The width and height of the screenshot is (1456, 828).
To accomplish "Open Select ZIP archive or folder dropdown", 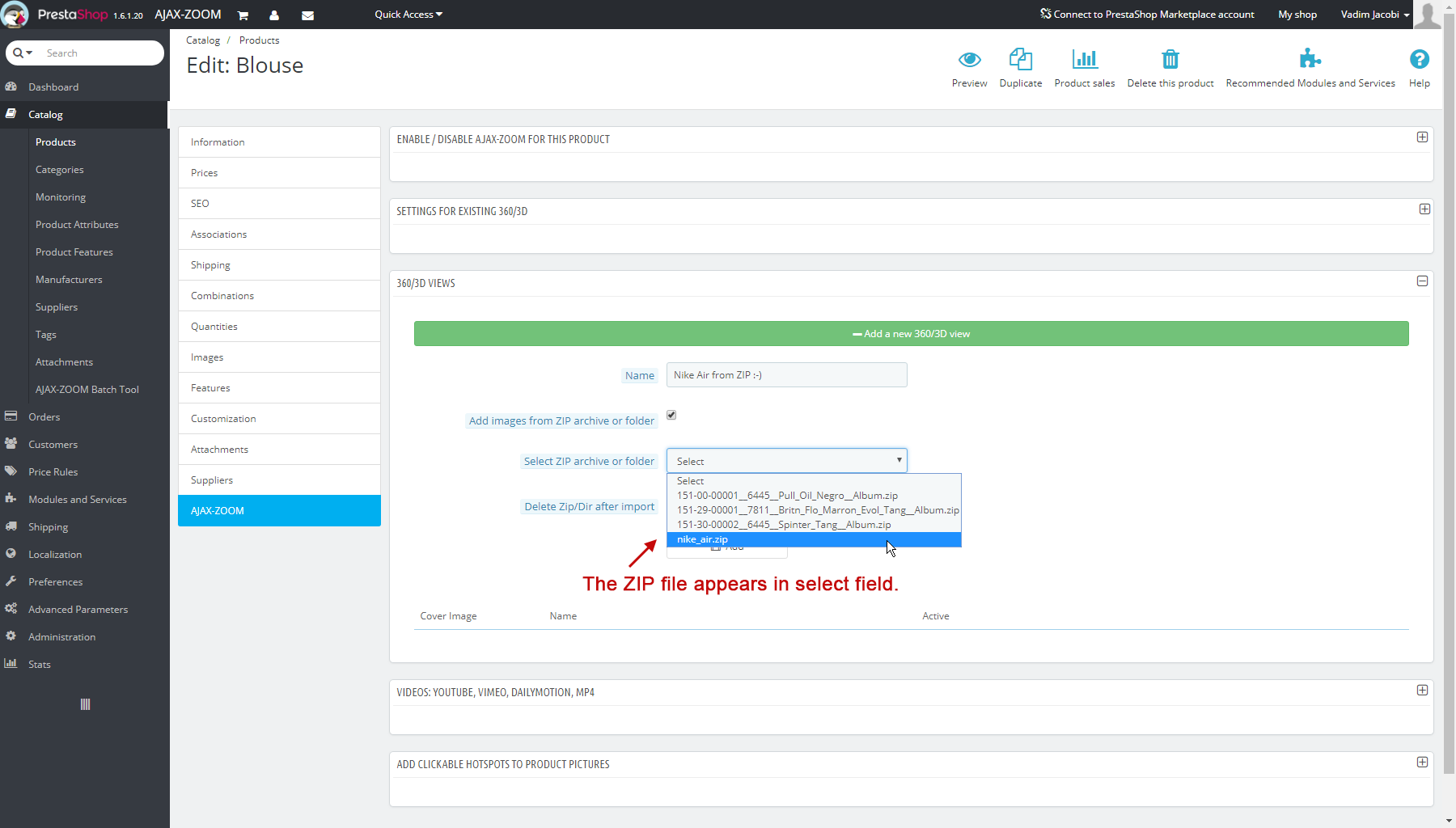I will (786, 461).
